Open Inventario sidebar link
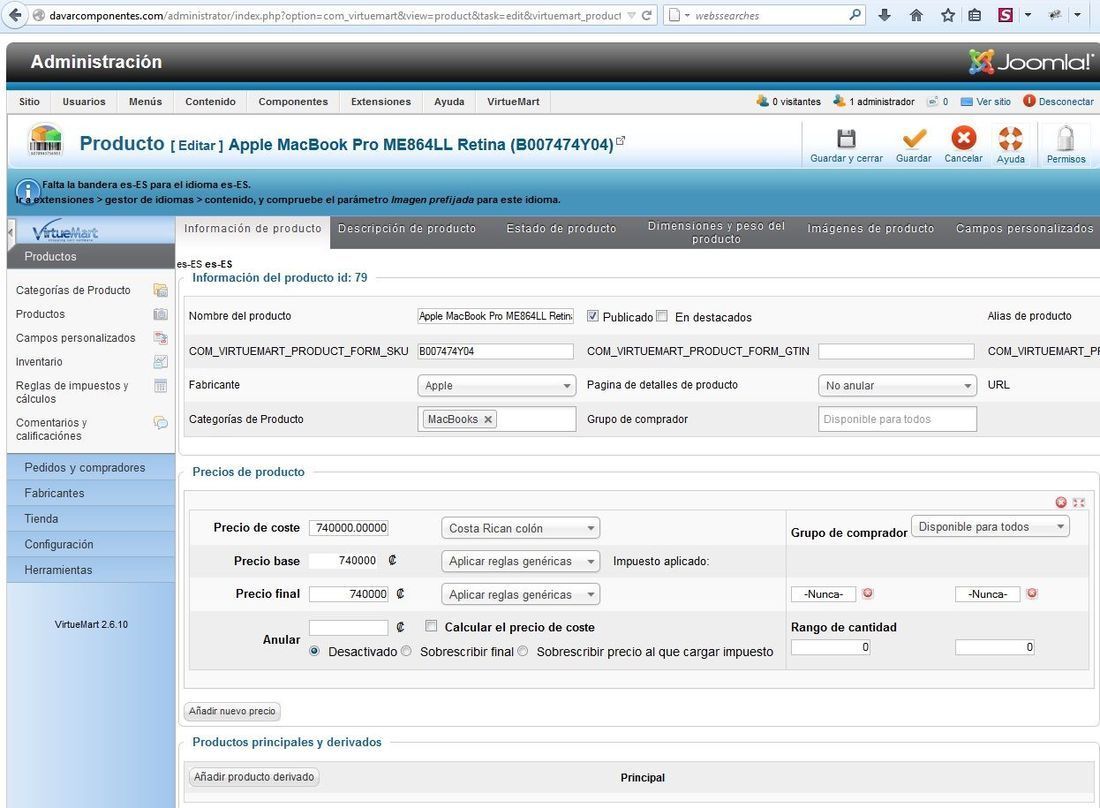1100x808 pixels. [39, 362]
